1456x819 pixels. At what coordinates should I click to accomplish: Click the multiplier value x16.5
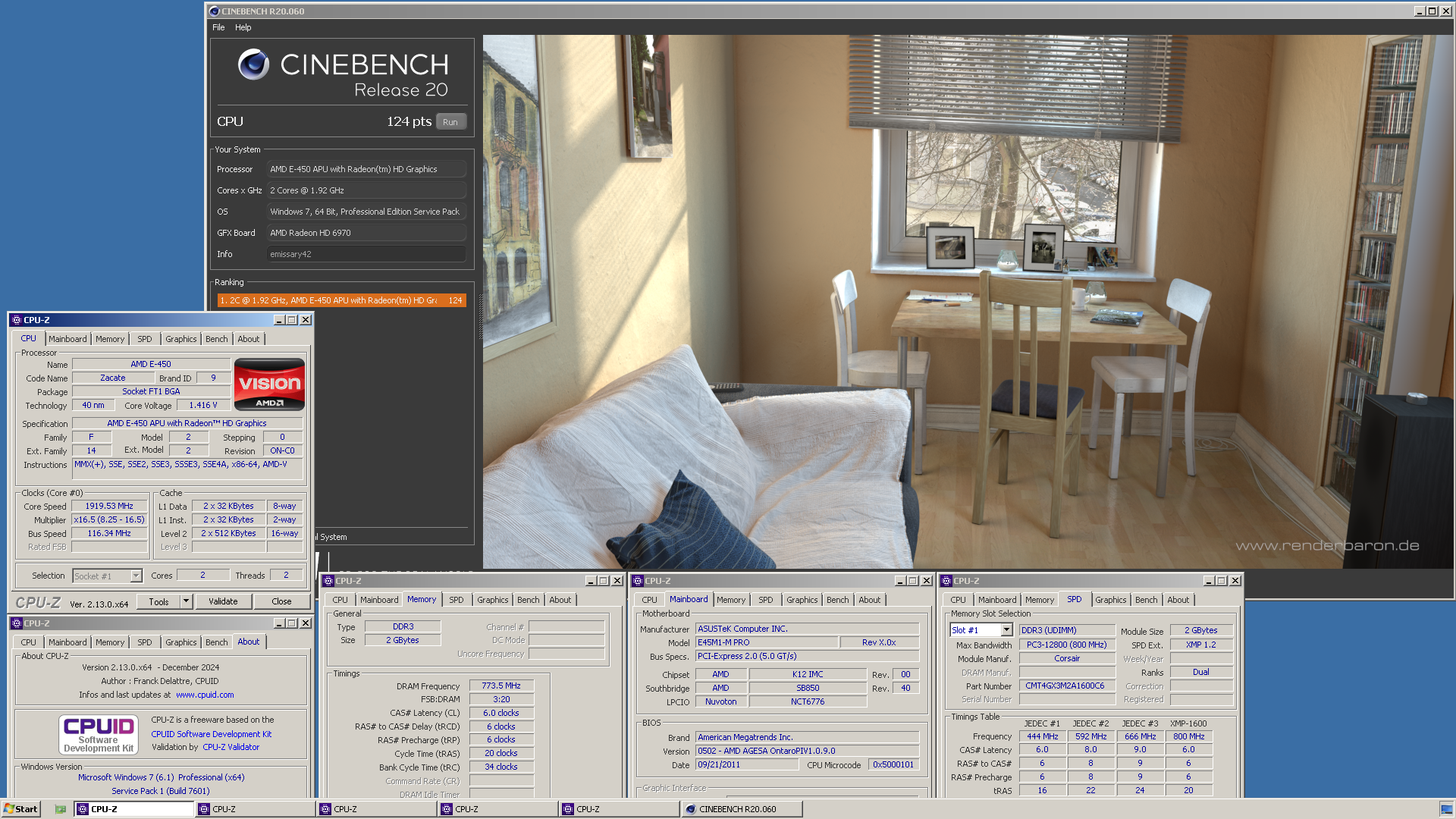(x=109, y=519)
